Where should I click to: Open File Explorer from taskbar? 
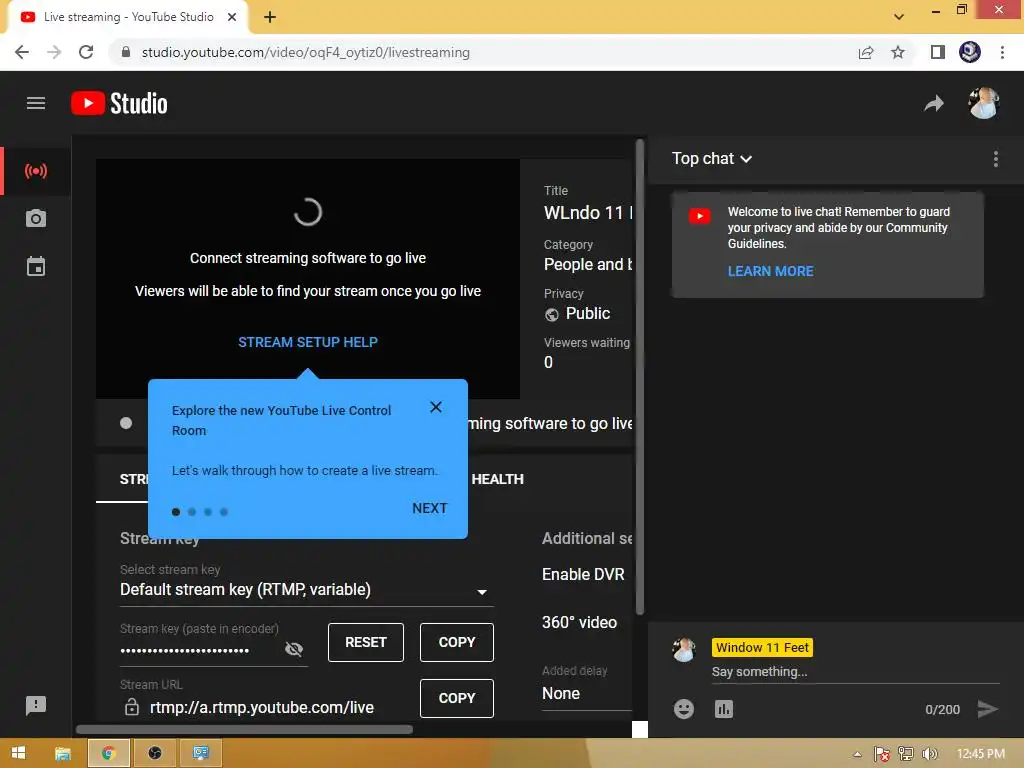pyautogui.click(x=63, y=753)
